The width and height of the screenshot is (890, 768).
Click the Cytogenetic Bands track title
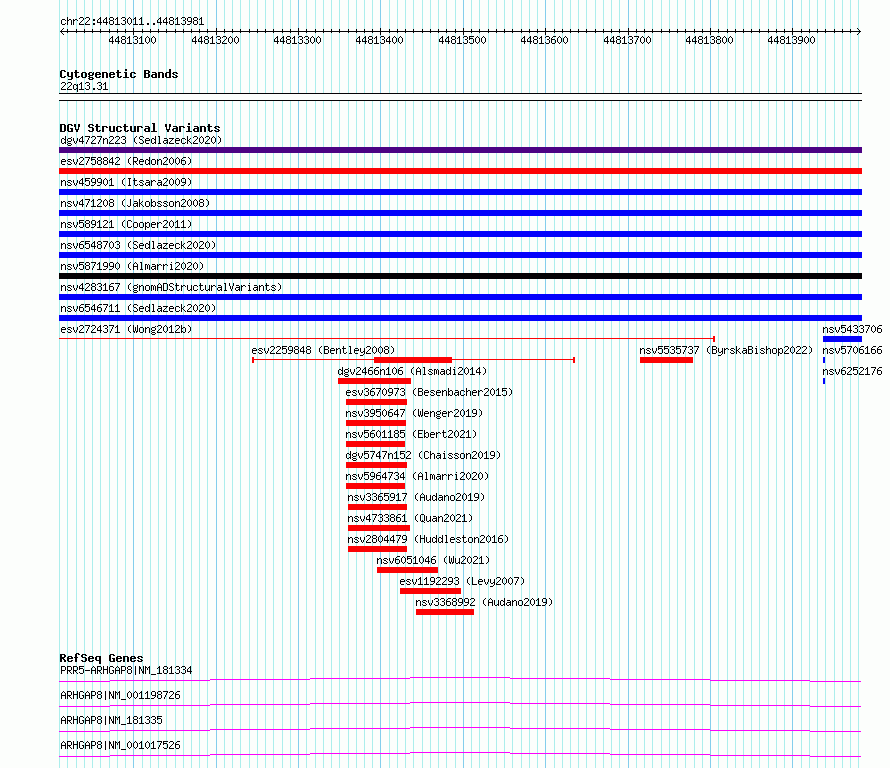click(119, 74)
